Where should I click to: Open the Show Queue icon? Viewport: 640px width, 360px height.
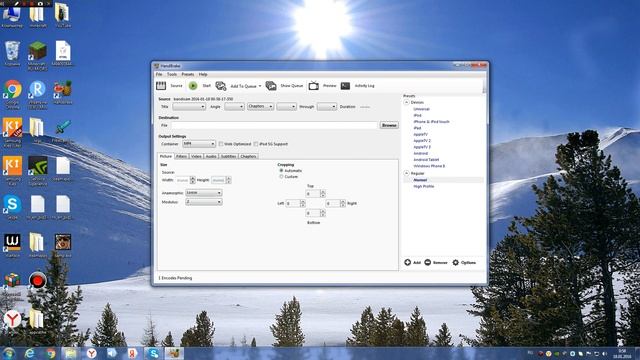point(271,86)
